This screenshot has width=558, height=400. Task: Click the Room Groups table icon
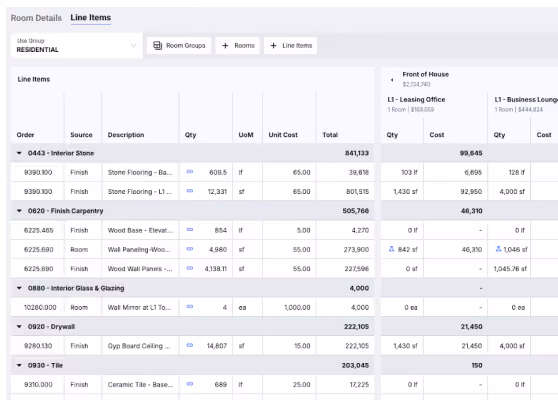pyautogui.click(x=157, y=46)
